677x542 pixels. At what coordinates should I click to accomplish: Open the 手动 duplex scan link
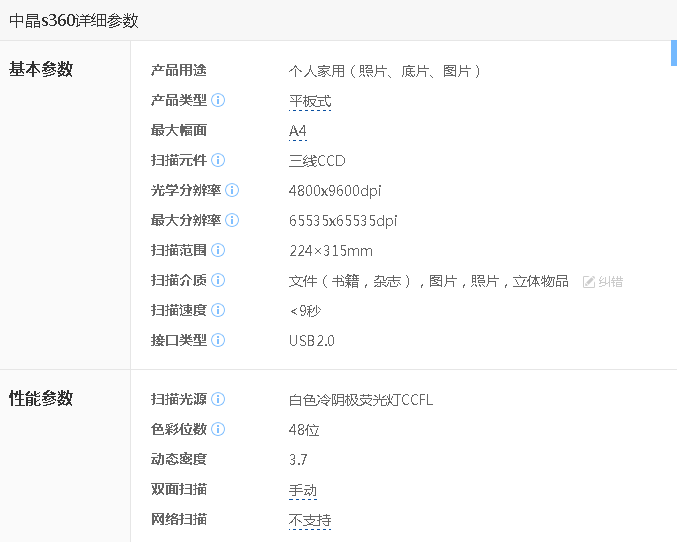coord(303,490)
